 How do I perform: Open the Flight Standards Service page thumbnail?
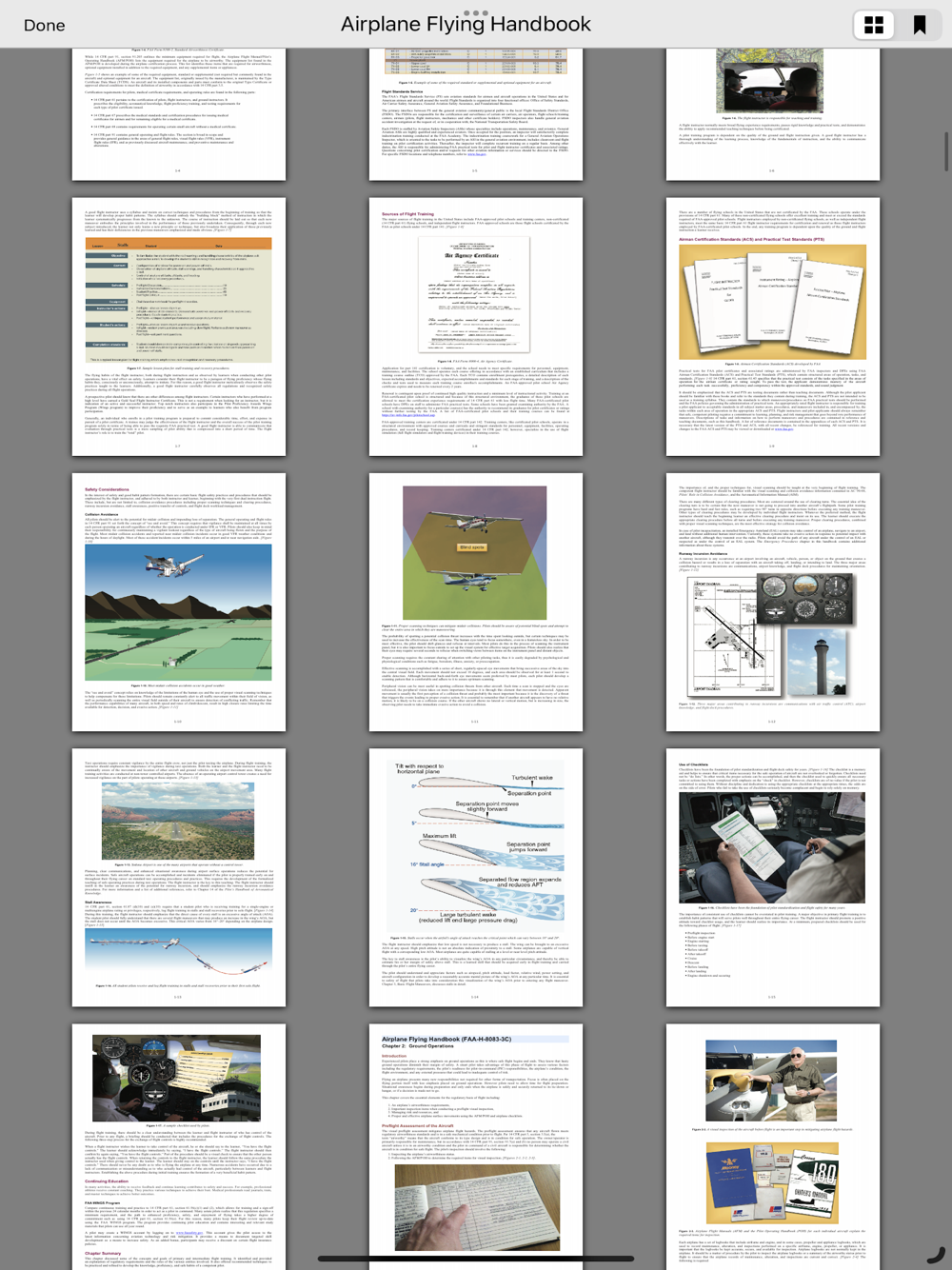click(x=476, y=114)
